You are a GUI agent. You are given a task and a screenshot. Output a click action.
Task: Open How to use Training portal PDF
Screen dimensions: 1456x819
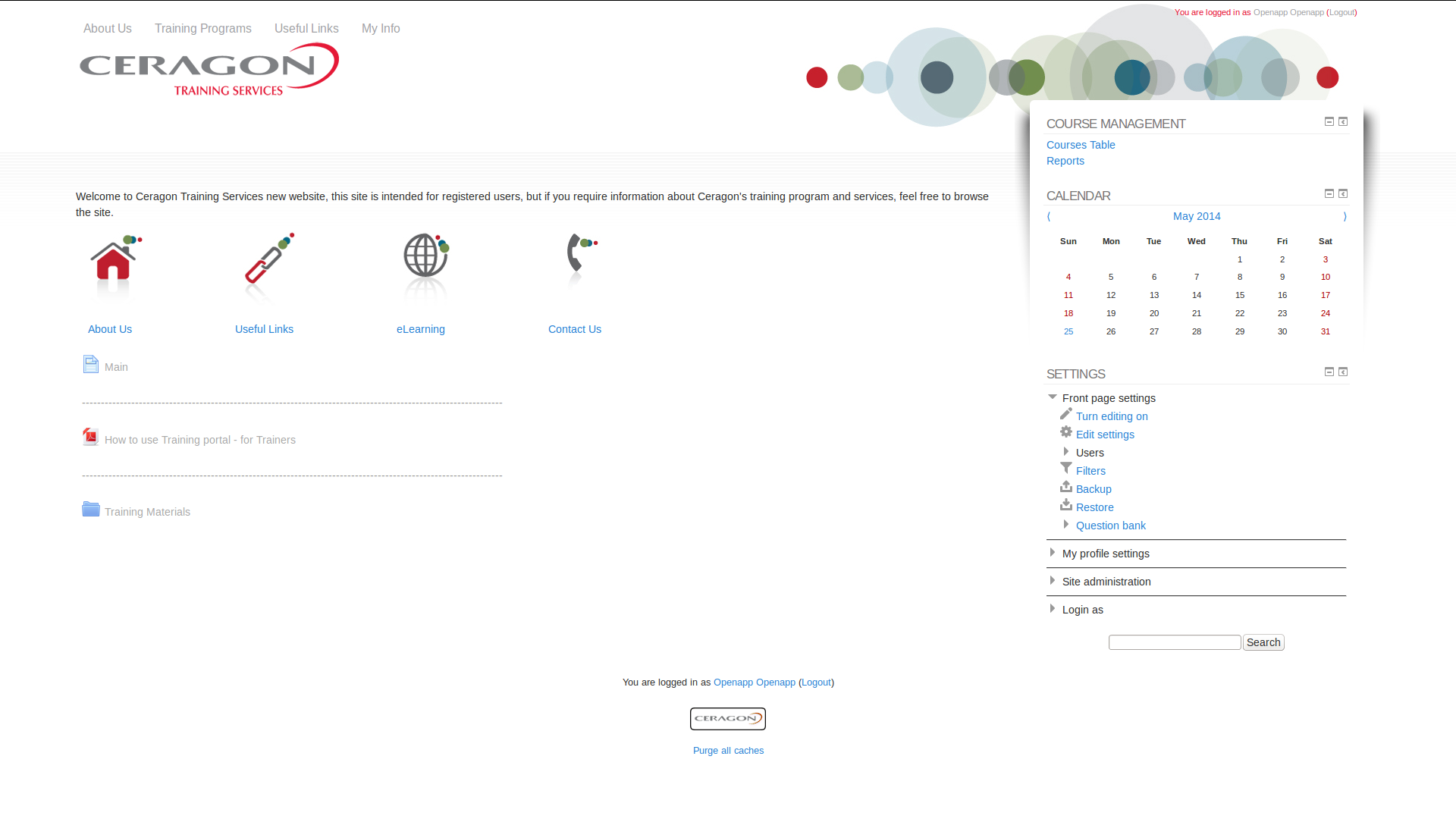click(x=200, y=440)
